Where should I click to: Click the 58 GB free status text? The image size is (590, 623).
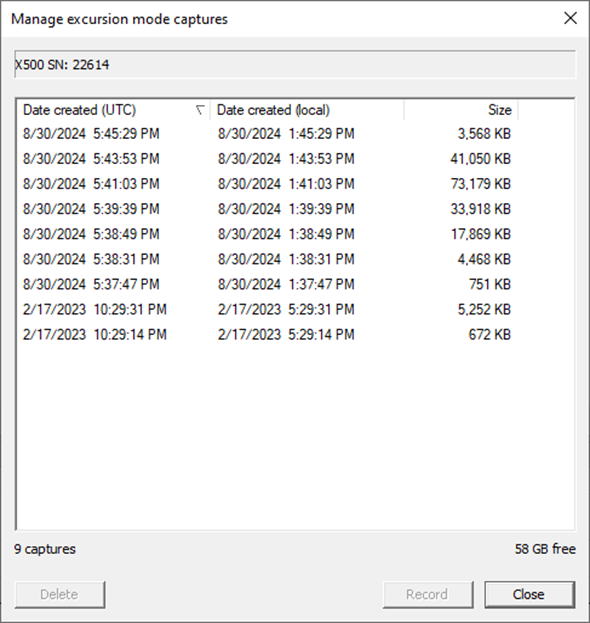pos(545,549)
